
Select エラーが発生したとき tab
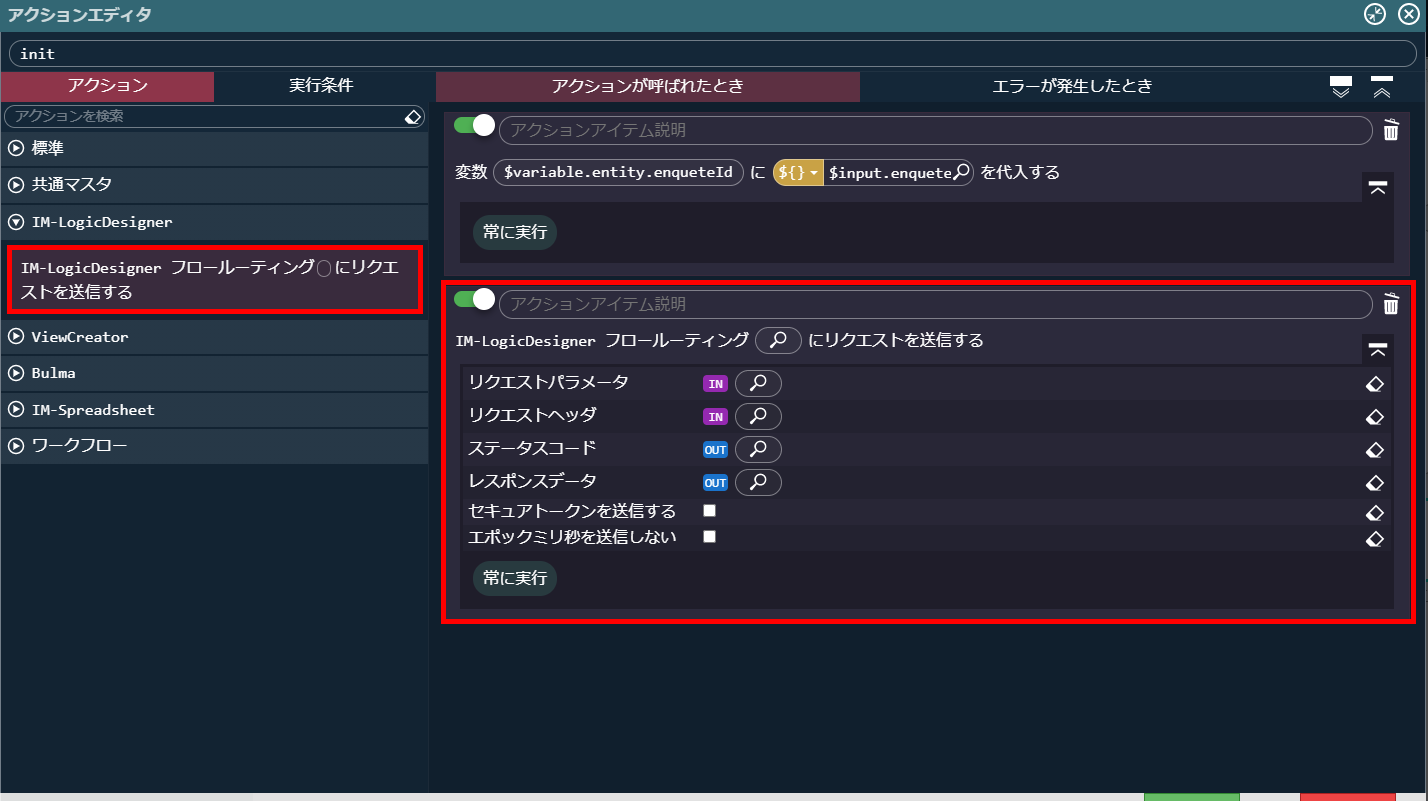(x=1072, y=86)
